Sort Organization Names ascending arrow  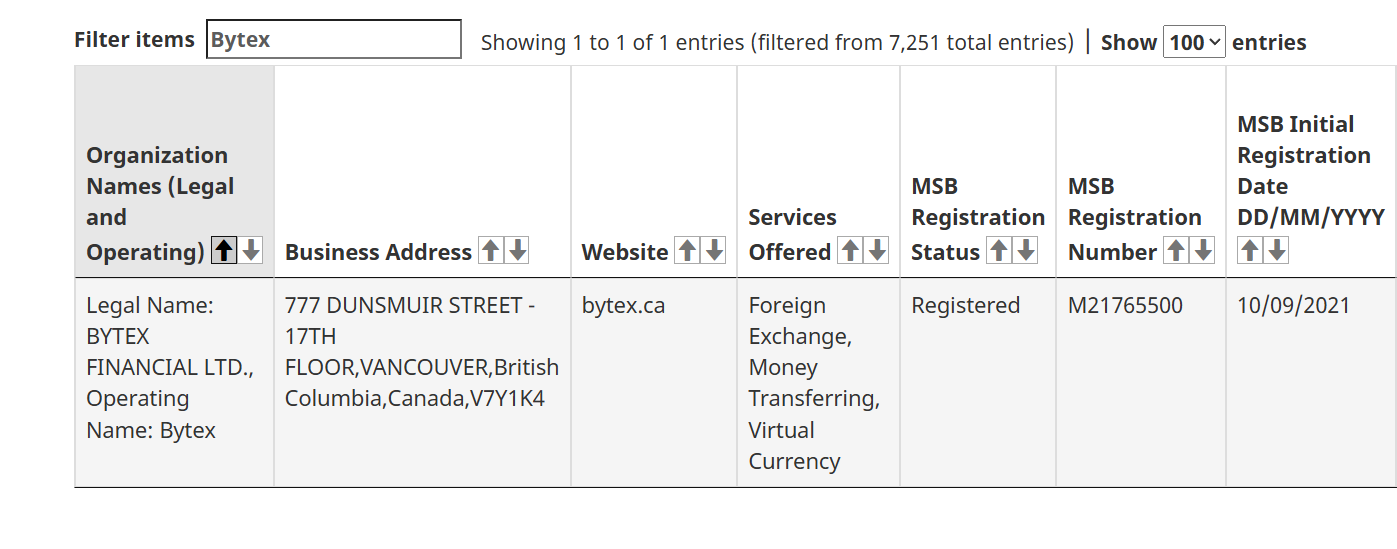[225, 251]
